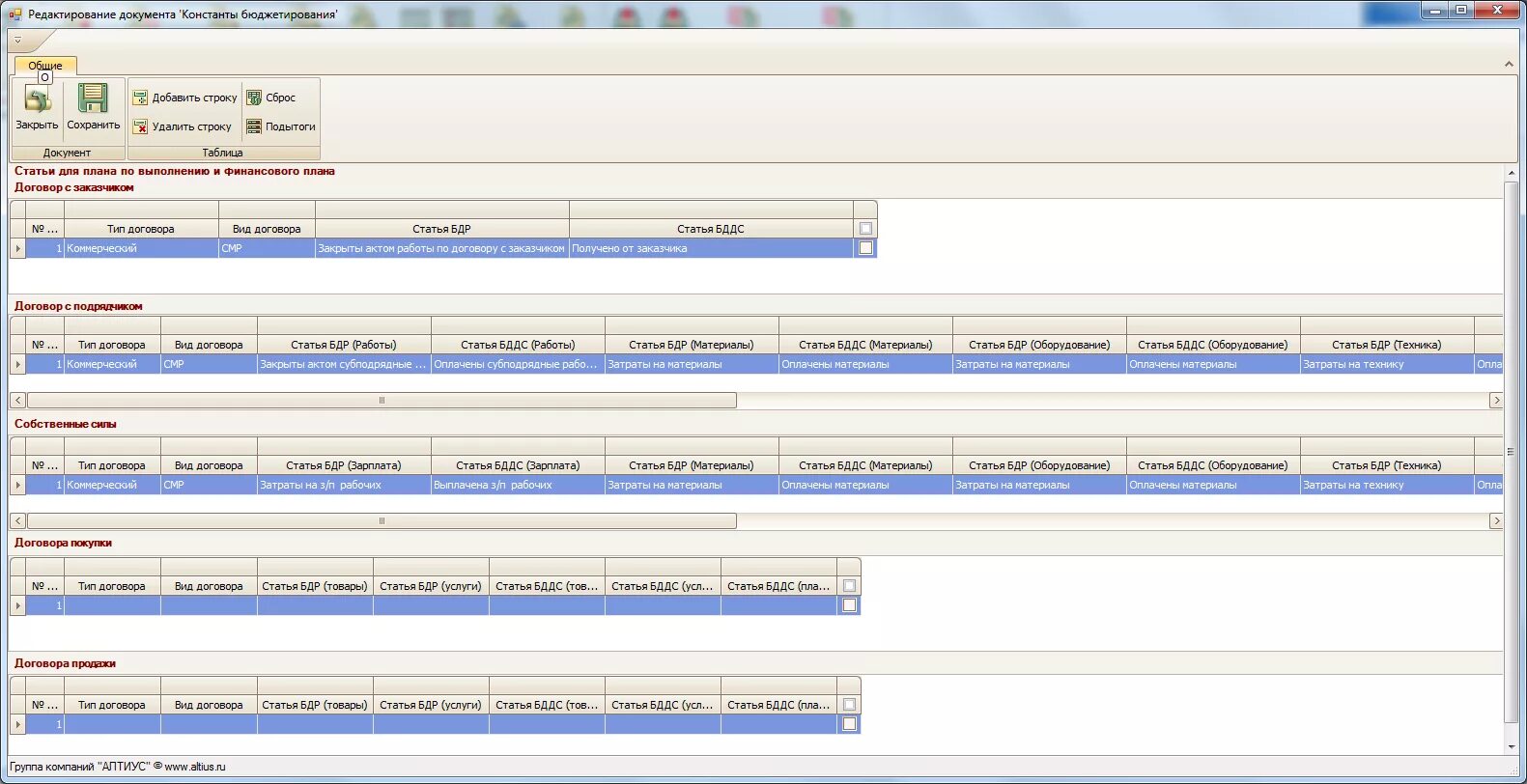
Task: Select 'Затраты на технику' in Договор с подрядчиком
Action: coord(1387,364)
